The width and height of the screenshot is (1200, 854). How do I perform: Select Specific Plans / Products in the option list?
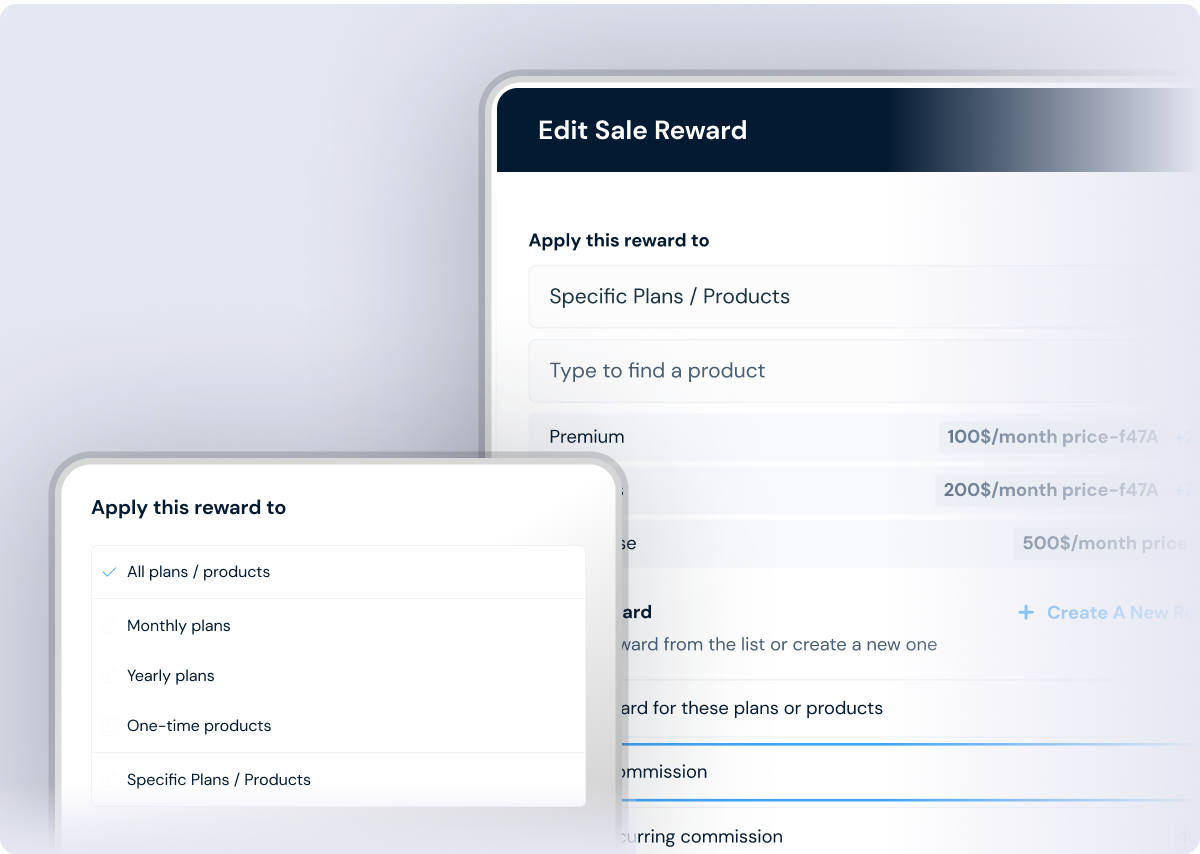[338, 780]
